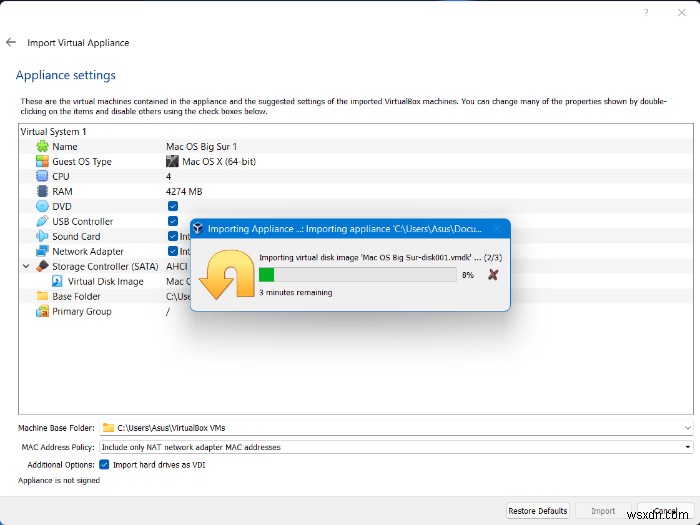Click the Network Adapter icon
The height and width of the screenshot is (525, 700).
42,251
